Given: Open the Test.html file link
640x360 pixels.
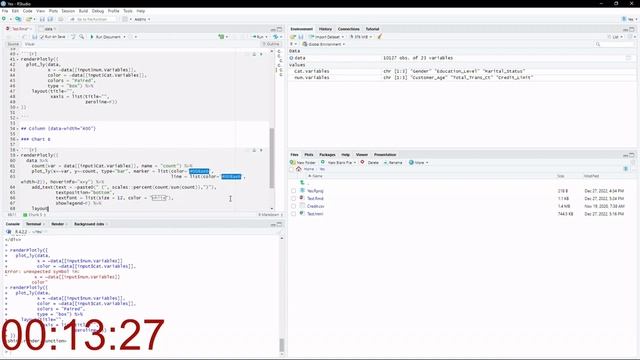Looking at the screenshot, I should tap(315, 214).
